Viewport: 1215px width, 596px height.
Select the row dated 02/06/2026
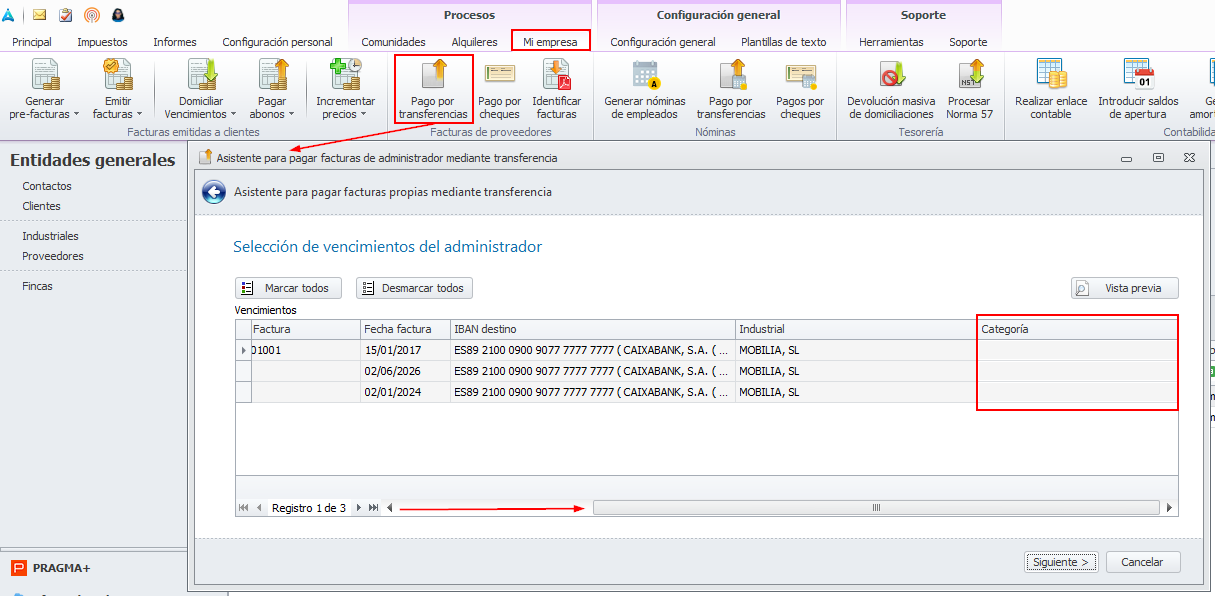click(x=706, y=371)
